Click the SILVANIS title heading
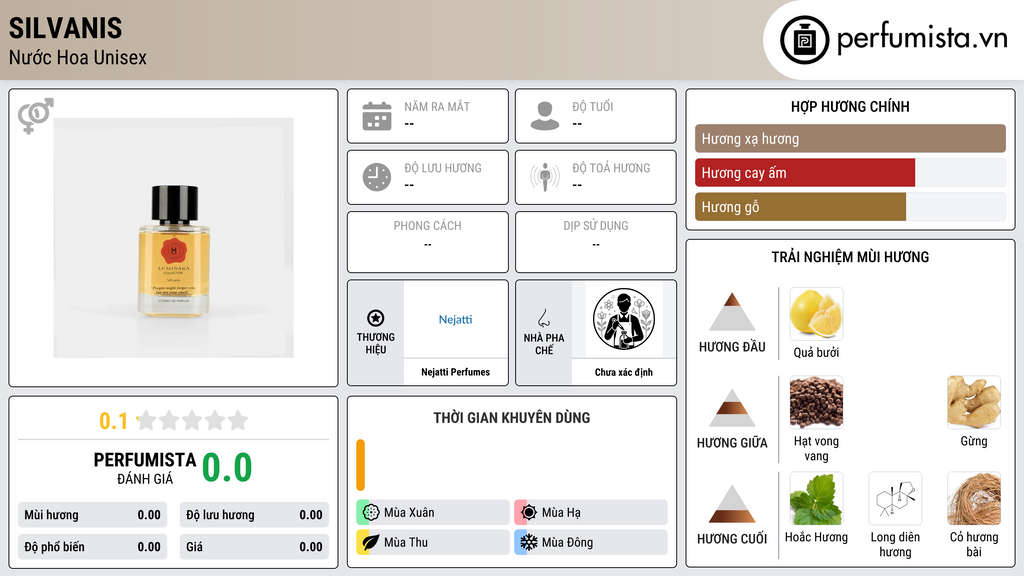This screenshot has width=1024, height=576. pyautogui.click(x=65, y=28)
